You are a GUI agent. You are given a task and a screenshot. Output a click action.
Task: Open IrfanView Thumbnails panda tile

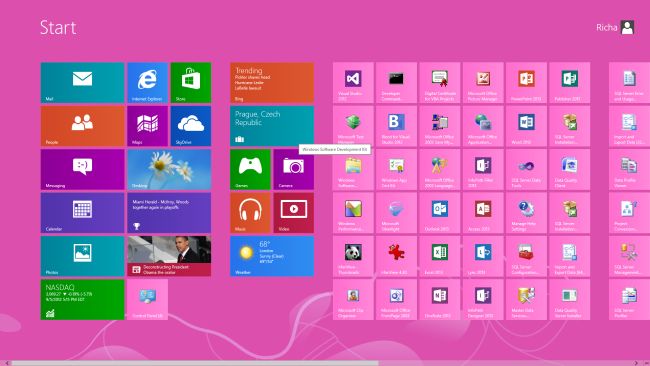[x=353, y=256]
